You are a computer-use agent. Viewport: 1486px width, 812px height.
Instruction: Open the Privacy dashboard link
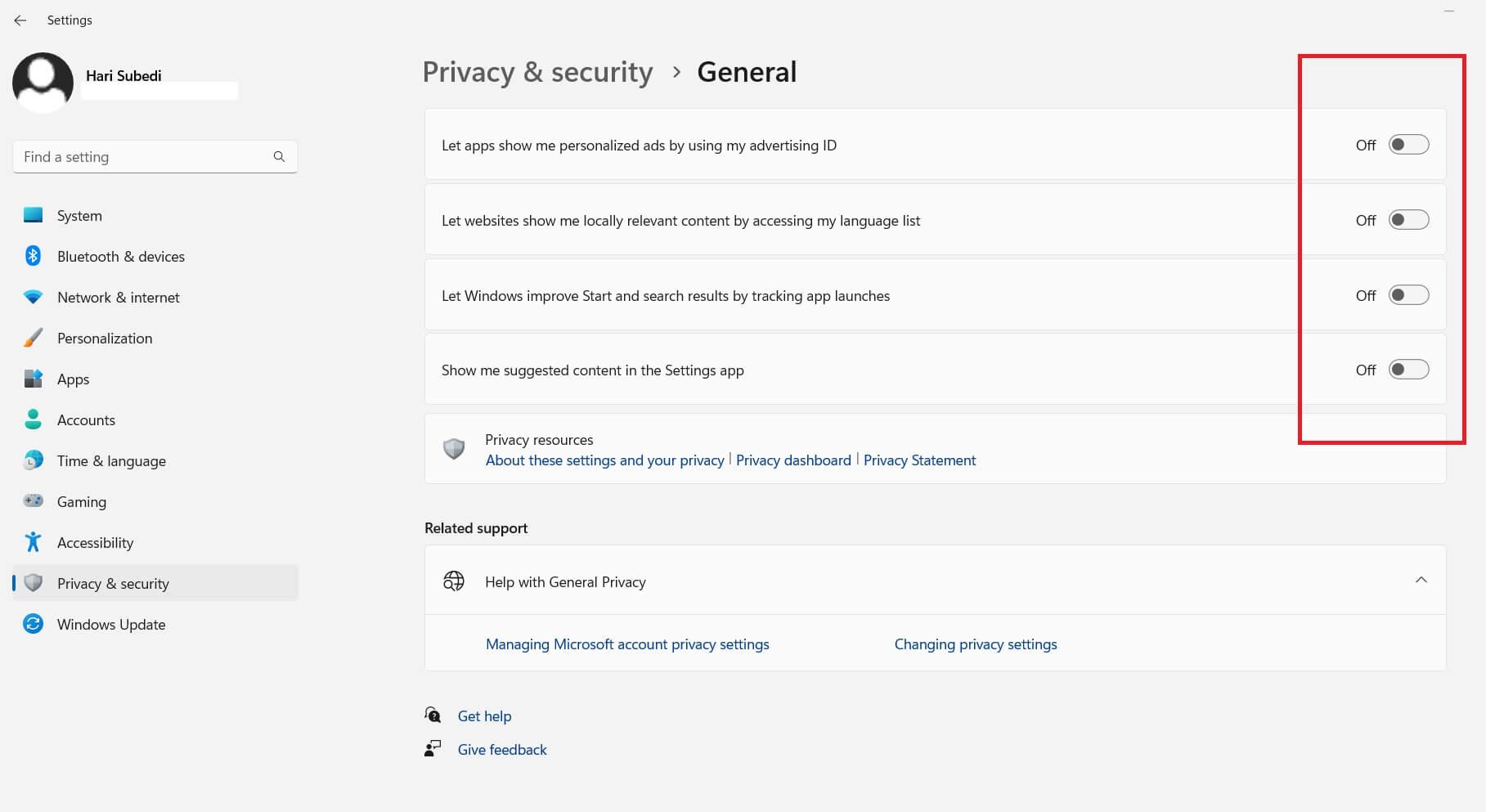(x=793, y=460)
